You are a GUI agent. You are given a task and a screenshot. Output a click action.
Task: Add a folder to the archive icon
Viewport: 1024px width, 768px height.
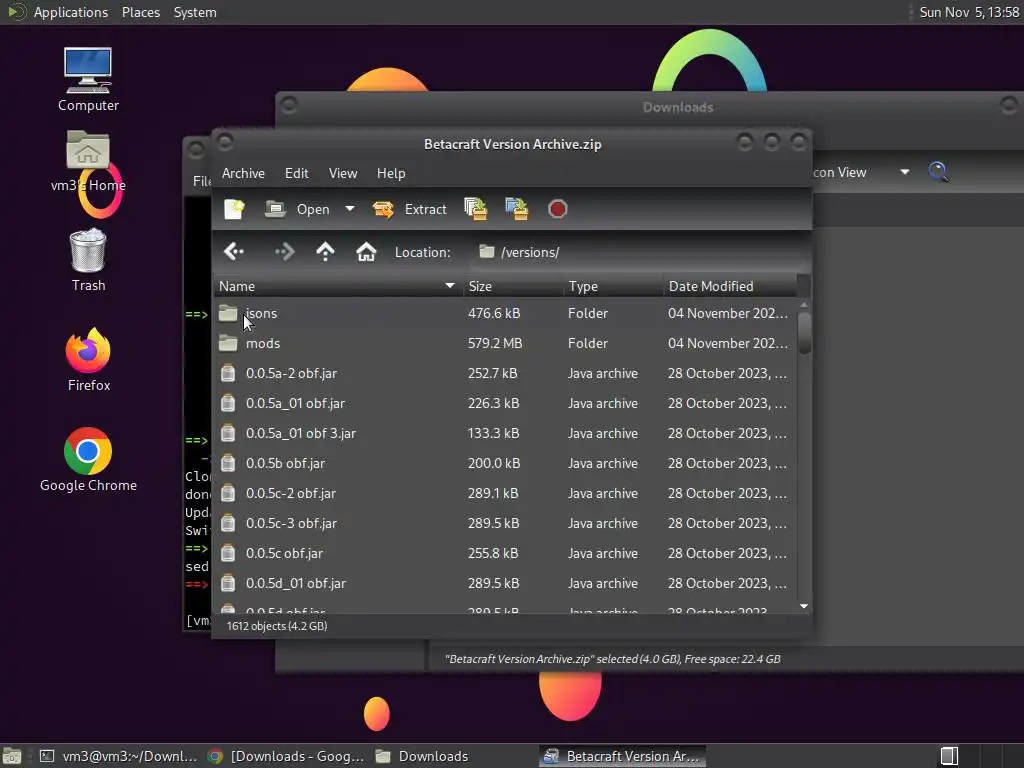click(x=517, y=209)
